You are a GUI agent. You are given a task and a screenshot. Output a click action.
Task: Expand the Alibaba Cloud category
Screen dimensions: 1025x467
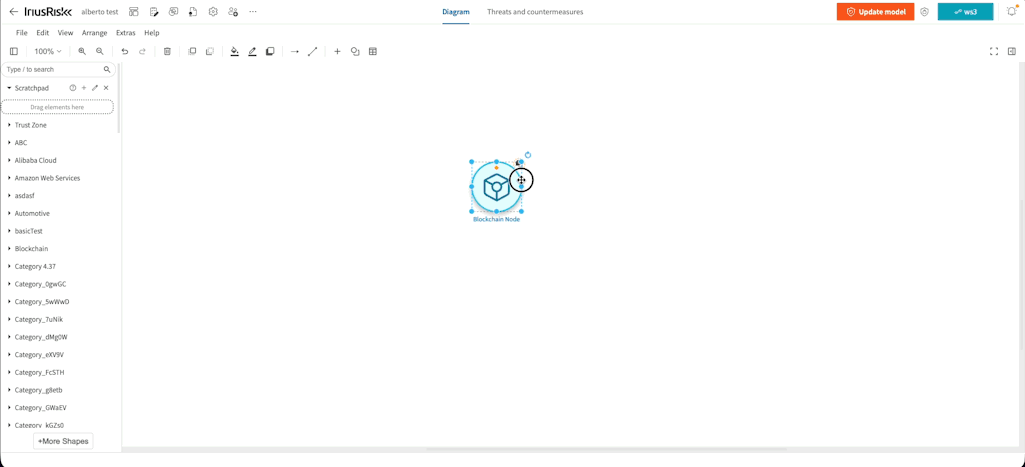[35, 160]
